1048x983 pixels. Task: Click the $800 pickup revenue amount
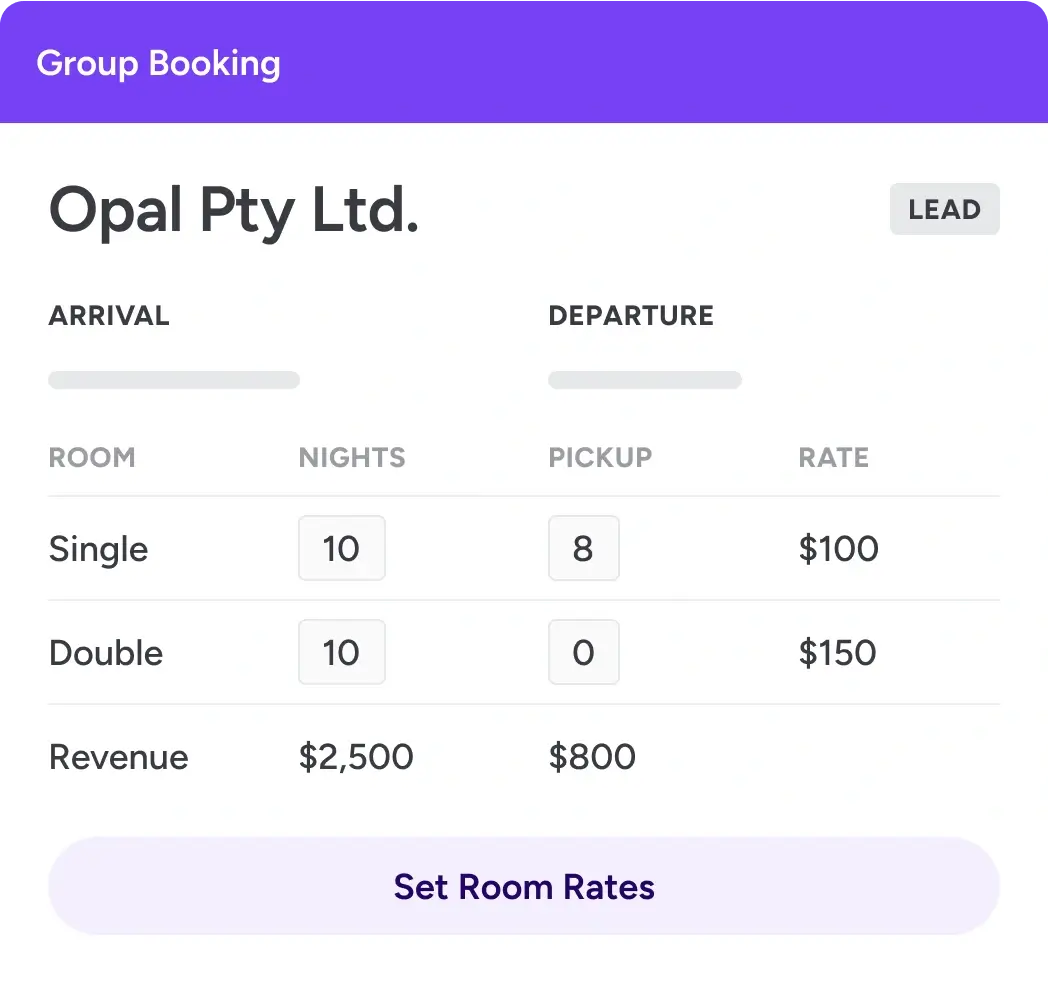click(x=593, y=757)
